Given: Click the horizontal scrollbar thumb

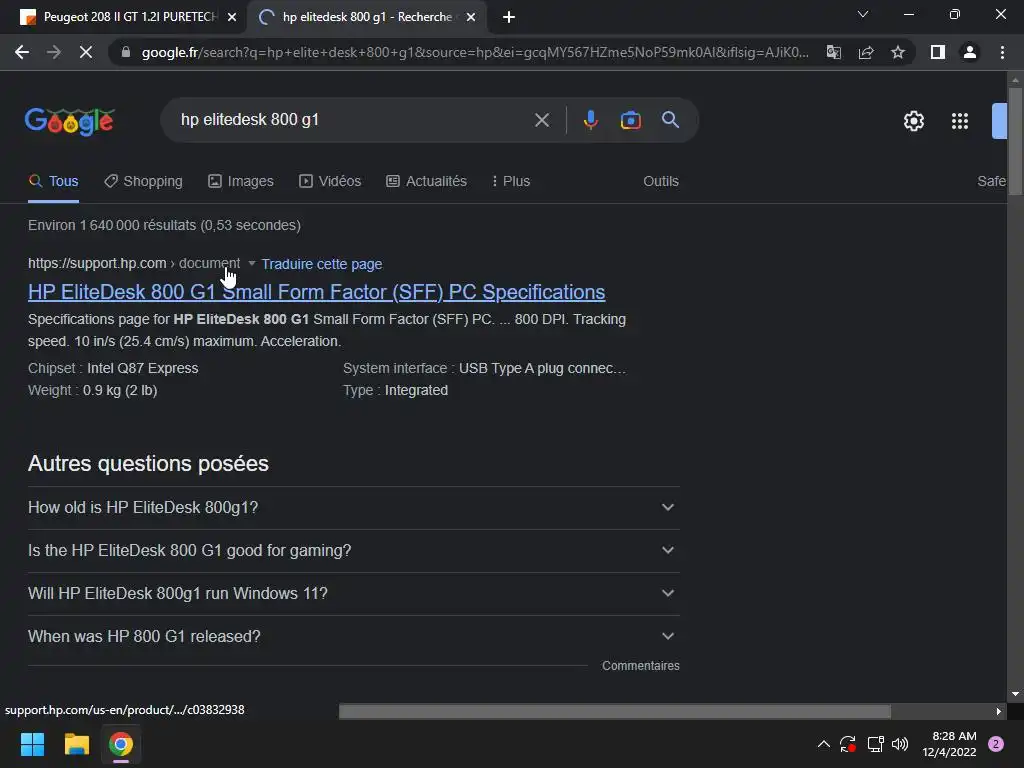Looking at the screenshot, I should point(615,711).
